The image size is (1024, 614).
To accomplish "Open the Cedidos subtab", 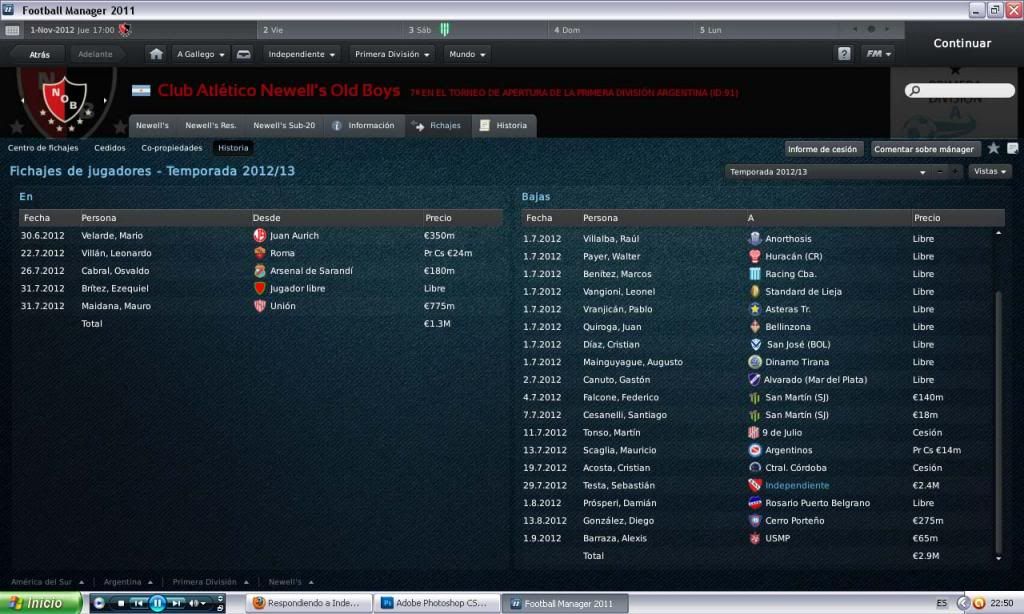I will (x=110, y=148).
